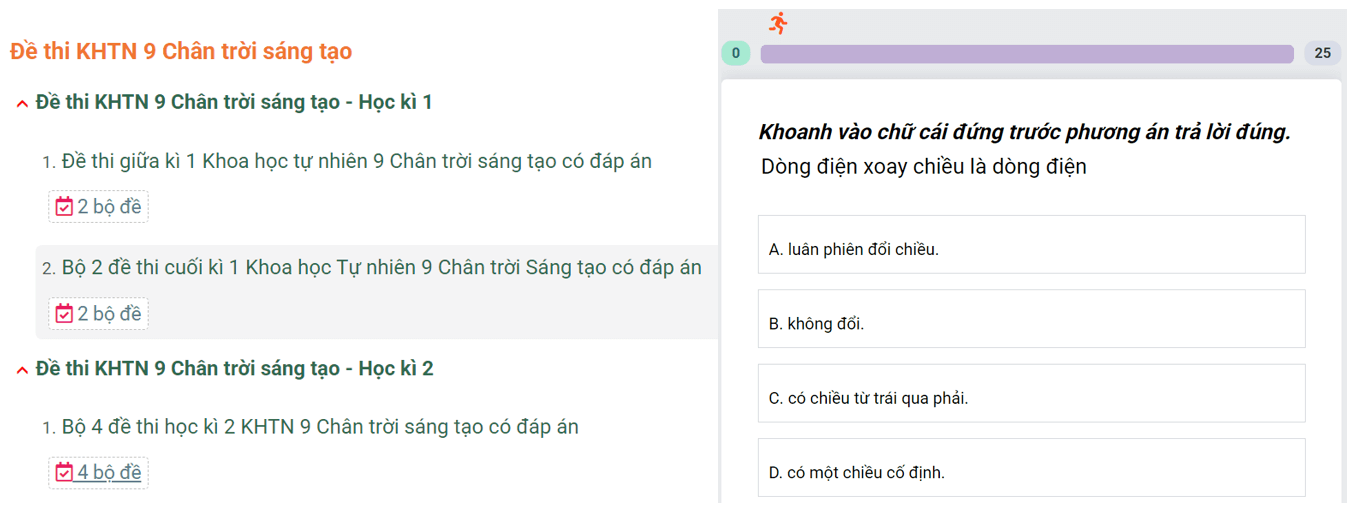Click calendar-check icon under the giữa kì 1 entry

64,207
